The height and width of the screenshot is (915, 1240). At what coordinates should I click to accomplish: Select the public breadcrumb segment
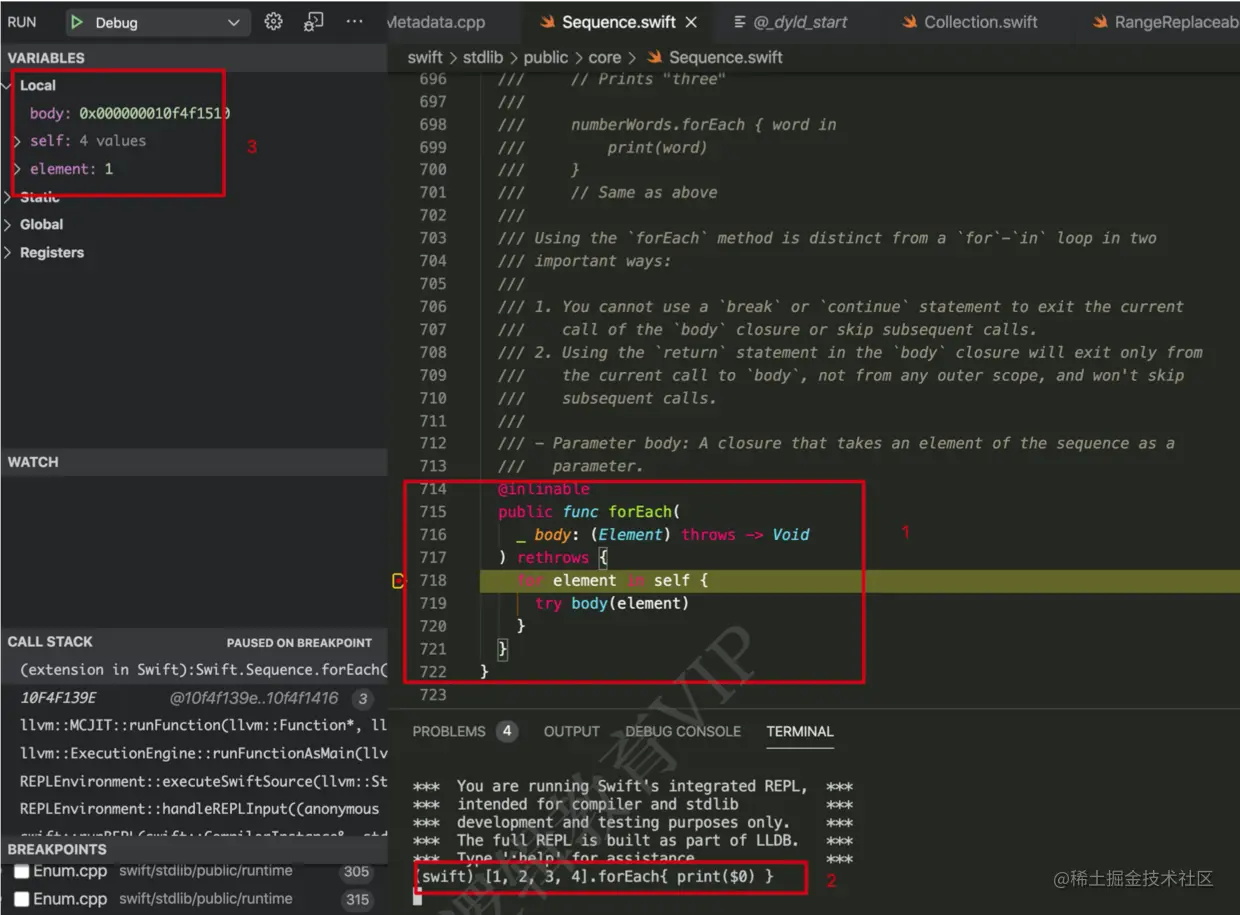pyautogui.click(x=545, y=58)
